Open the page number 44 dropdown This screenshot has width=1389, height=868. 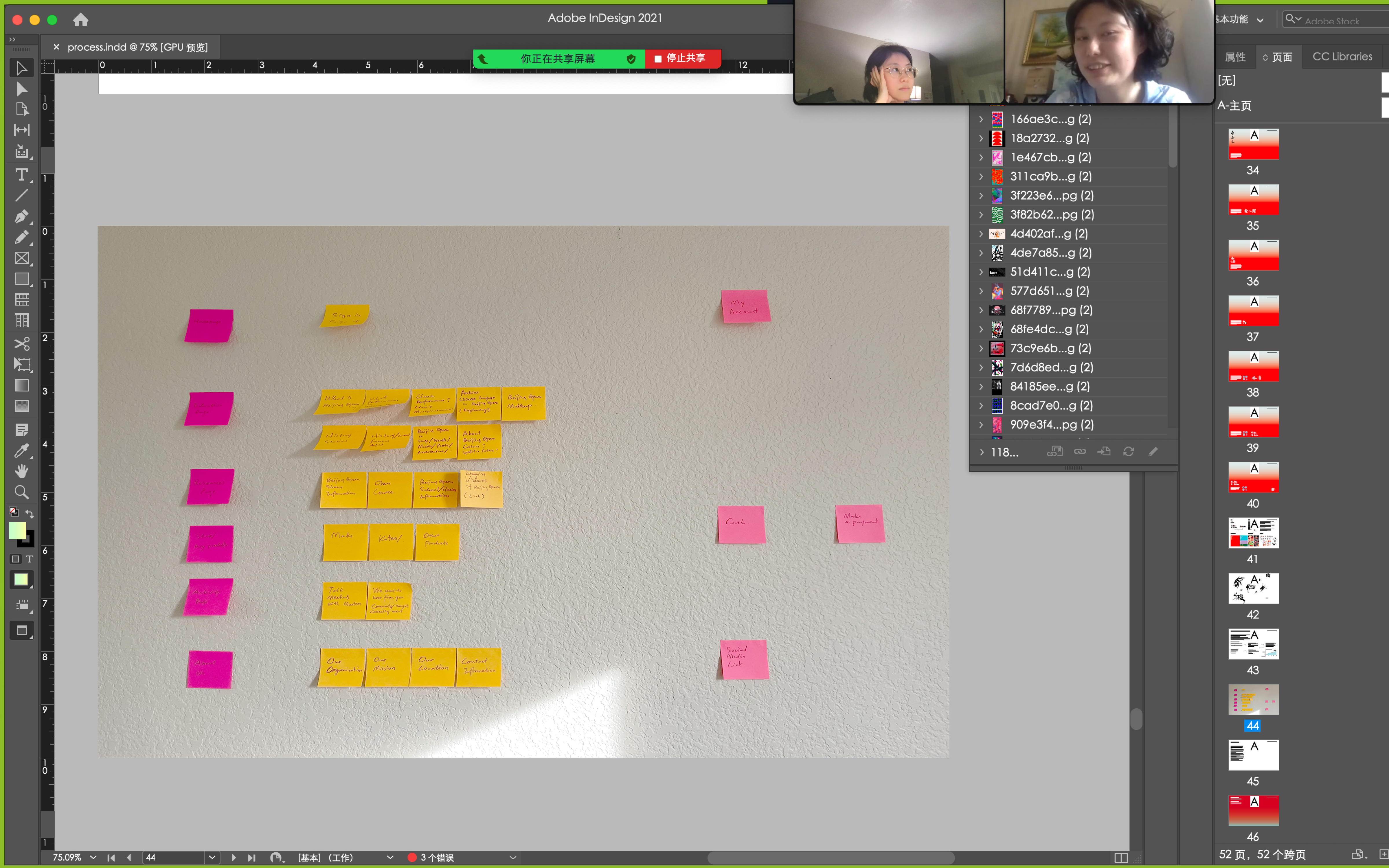pyautogui.click(x=212, y=857)
